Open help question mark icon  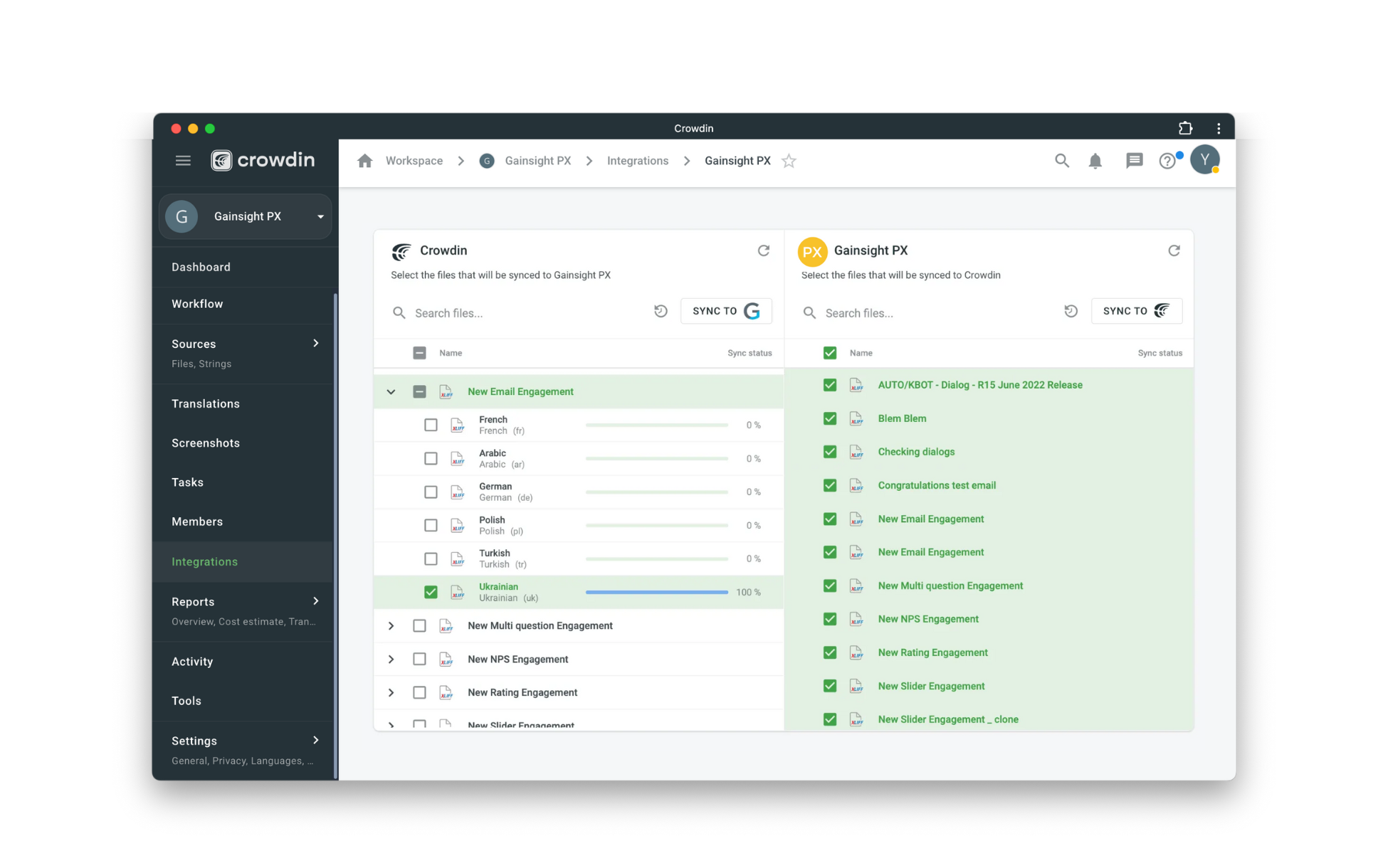pos(1167,161)
